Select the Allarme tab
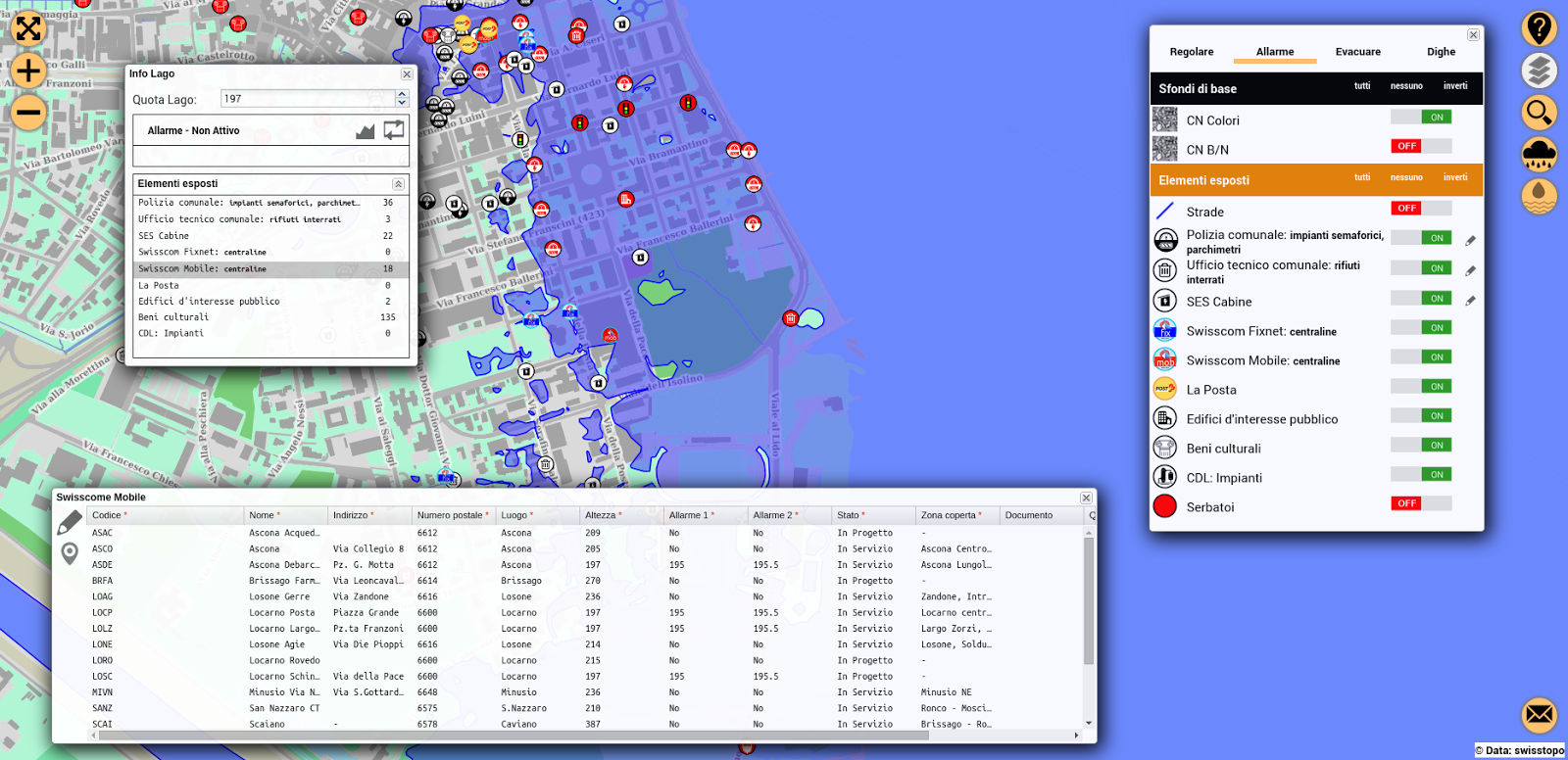Viewport: 1568px width, 760px height. click(1275, 52)
